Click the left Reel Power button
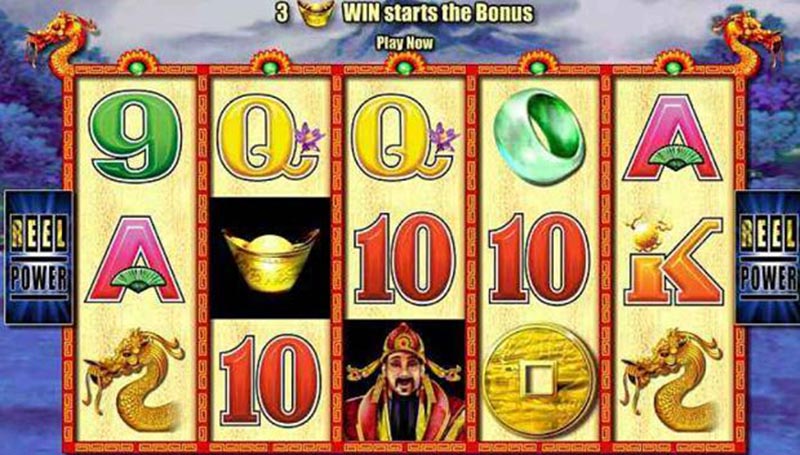800x455 pixels. coord(39,258)
